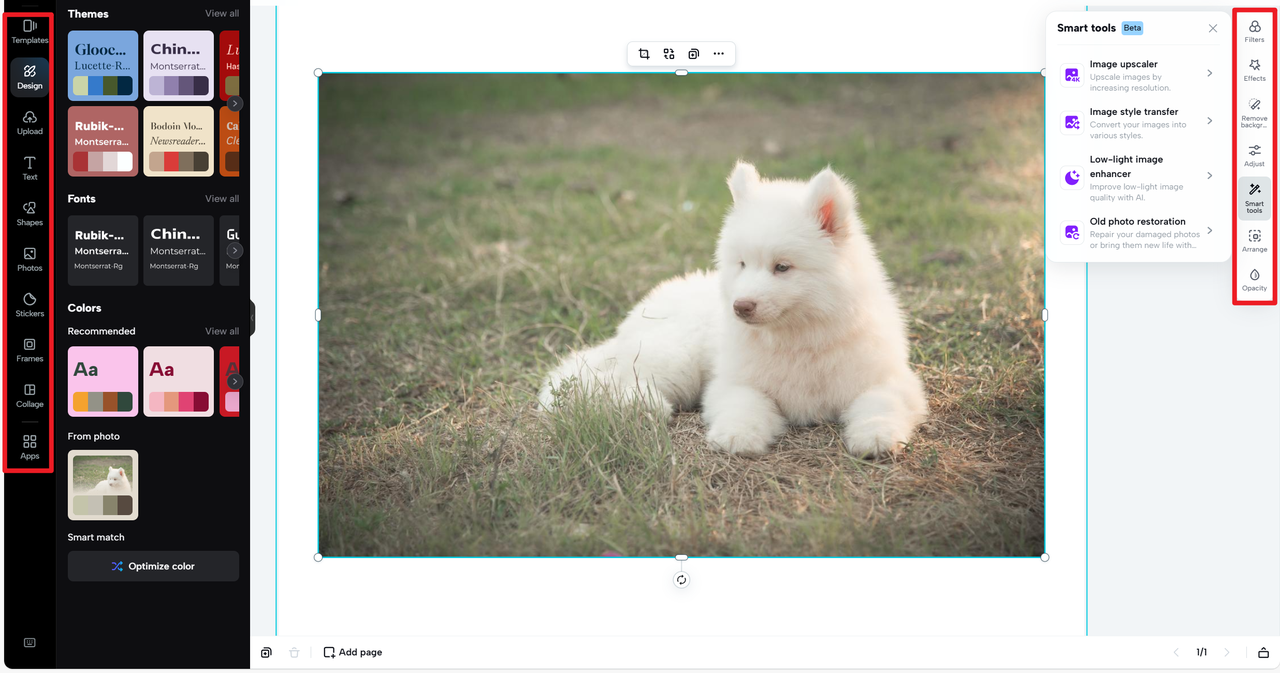This screenshot has height=673, width=1280.
Task: Open the more options ellipsis above image
Action: point(718,54)
